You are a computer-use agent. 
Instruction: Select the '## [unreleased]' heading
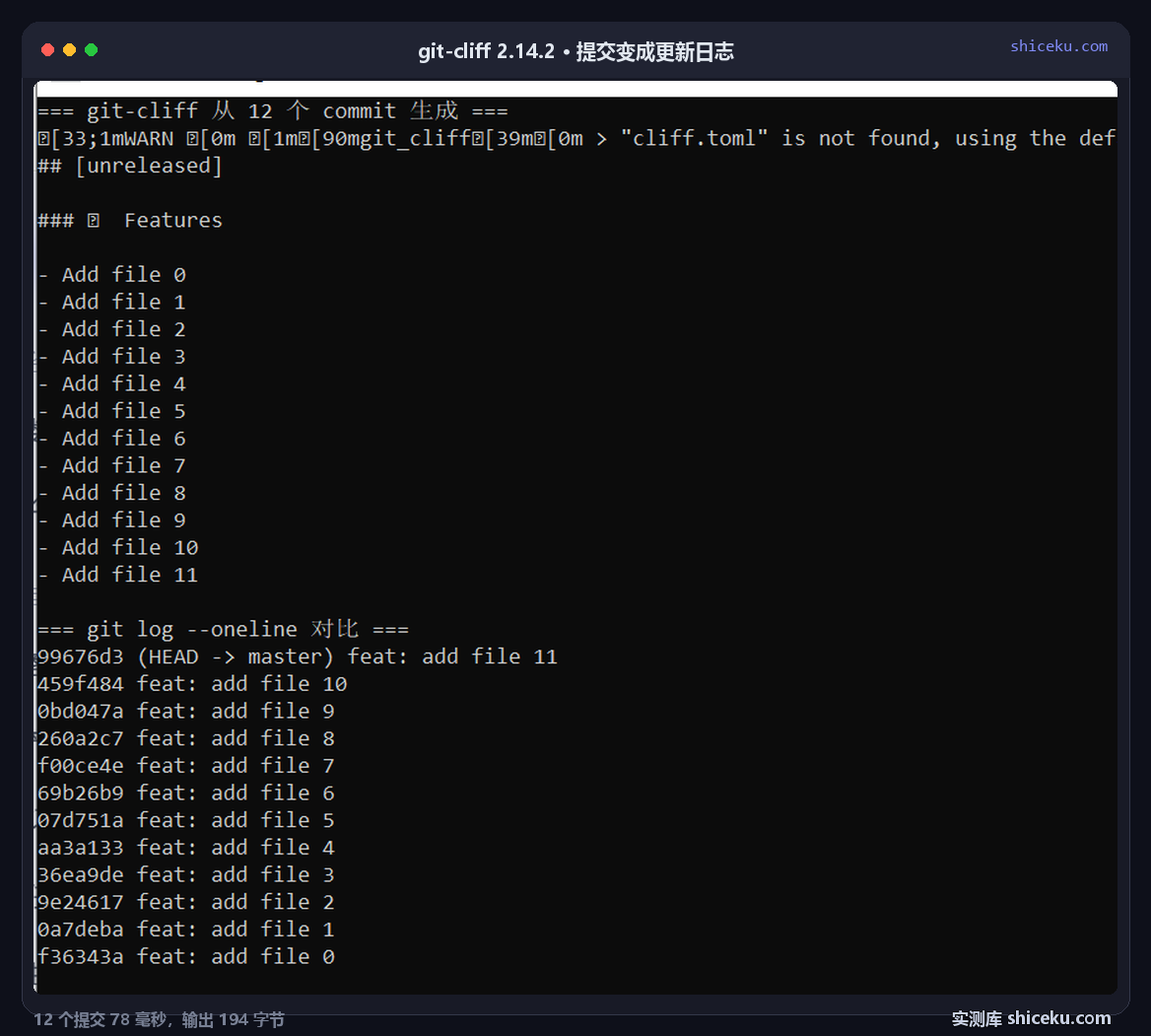click(129, 166)
